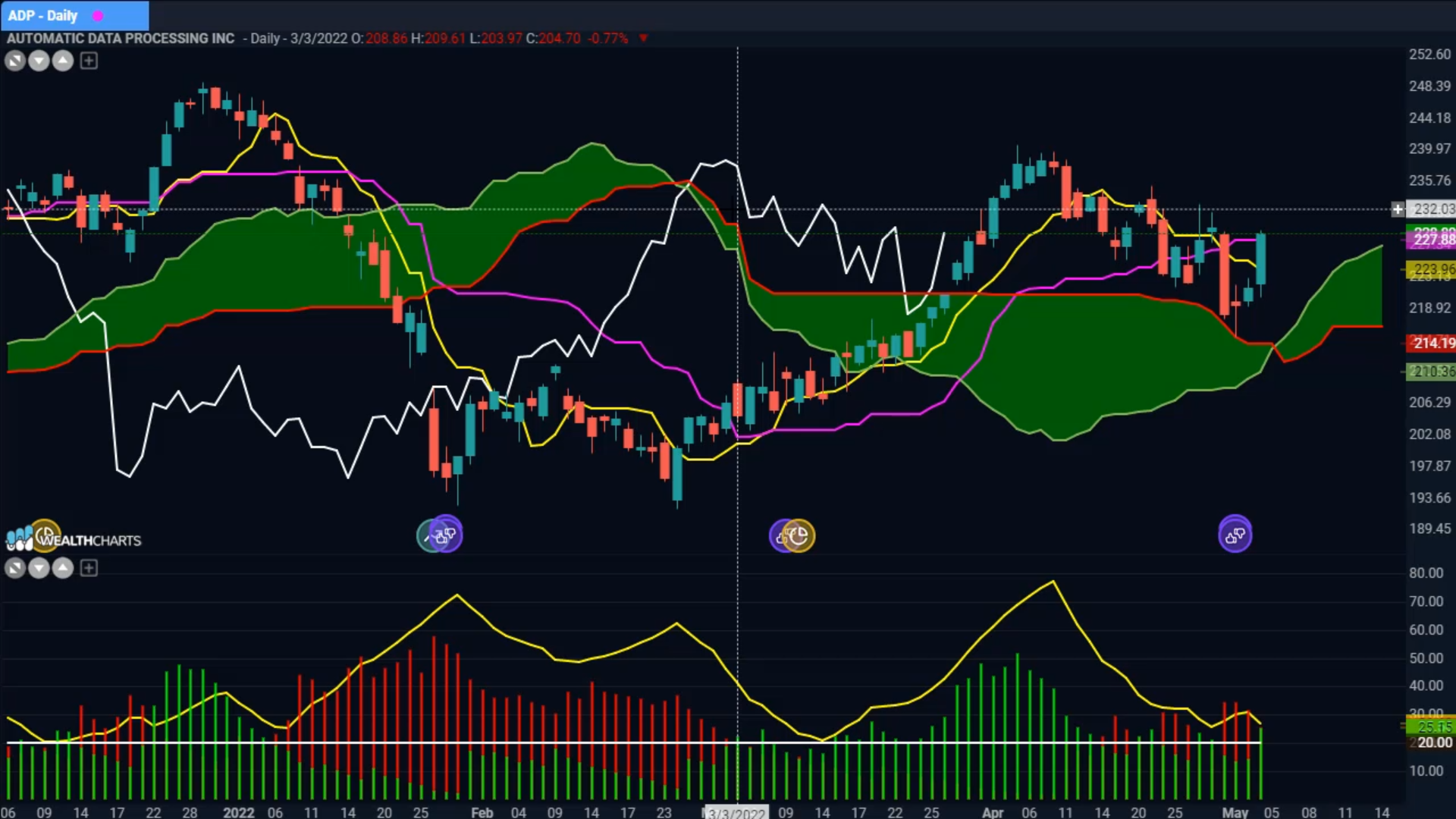1456x819 pixels.
Task: Click the magenta link dot on the ADP tab
Action: [x=98, y=16]
